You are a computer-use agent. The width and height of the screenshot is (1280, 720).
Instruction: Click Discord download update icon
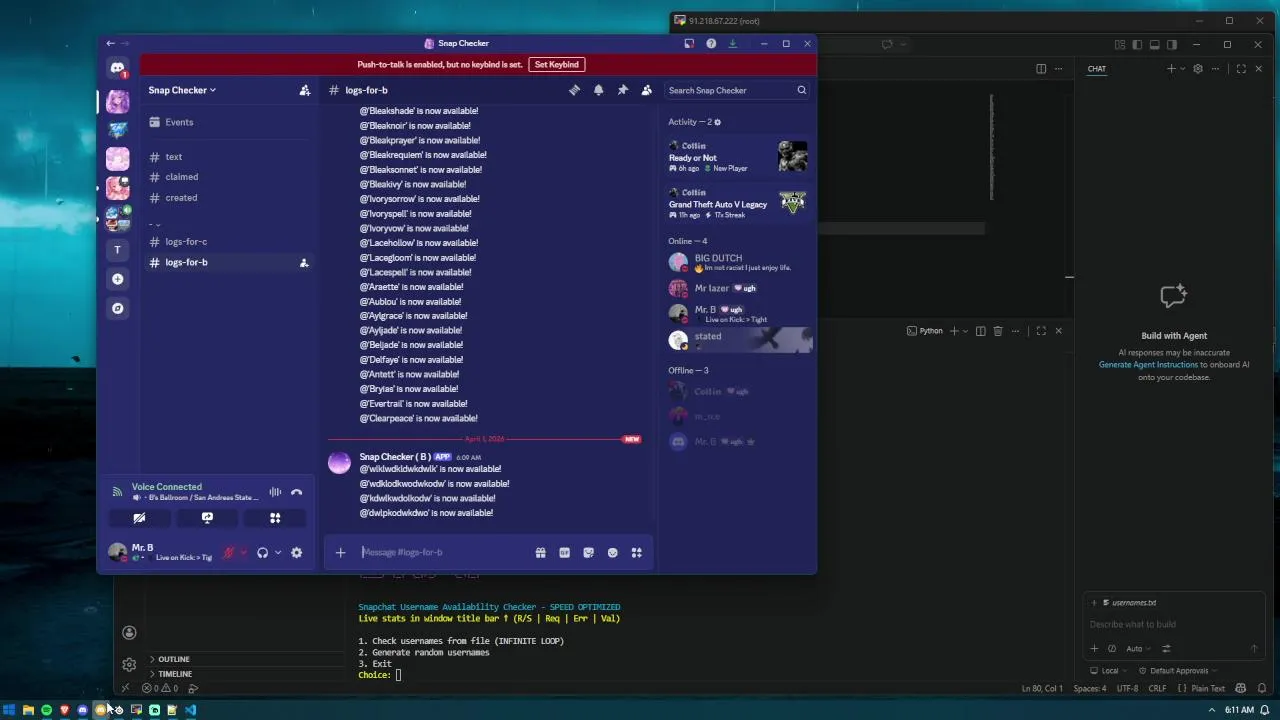click(x=732, y=43)
